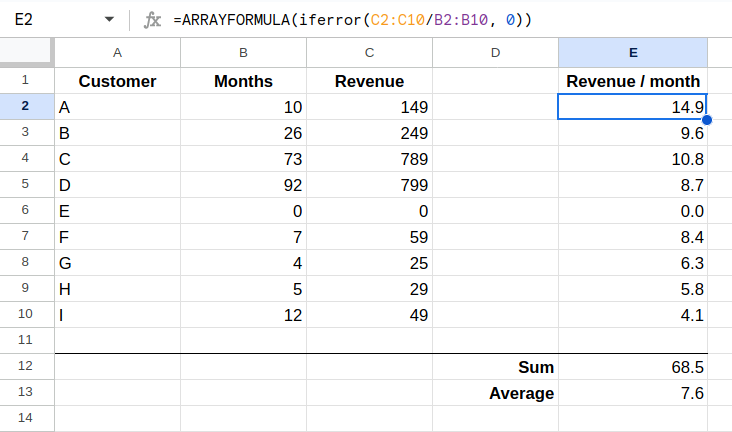Image resolution: width=732 pixels, height=432 pixels.
Task: Select the sum value 68.5
Action: pos(633,367)
